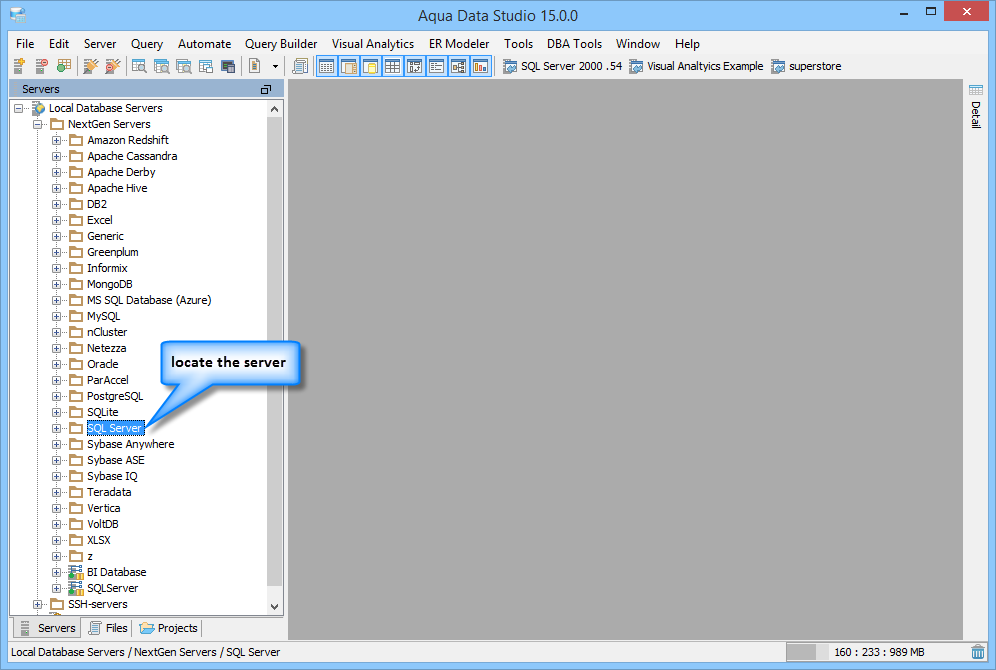Open the superstore shortcut
Screen dimensions: 996x670
coord(806,66)
